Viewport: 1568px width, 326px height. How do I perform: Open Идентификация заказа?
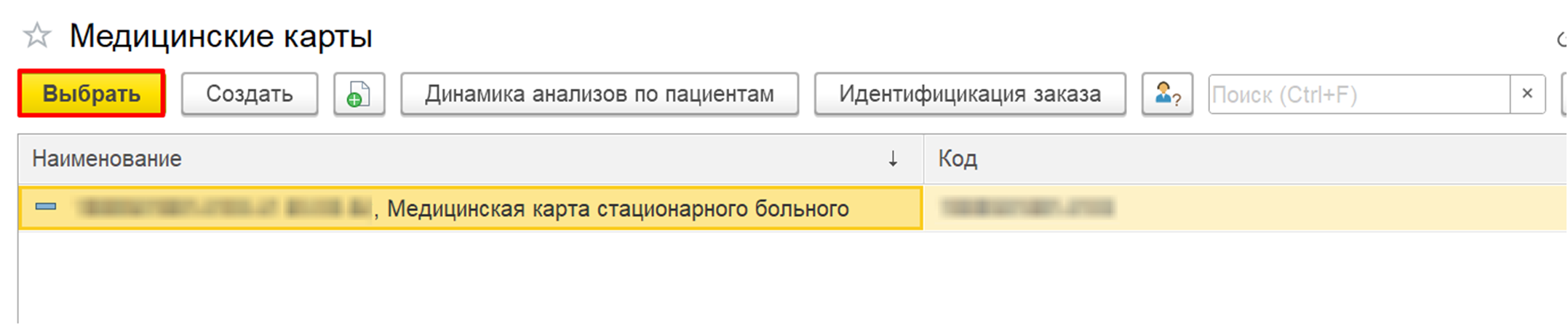[970, 94]
